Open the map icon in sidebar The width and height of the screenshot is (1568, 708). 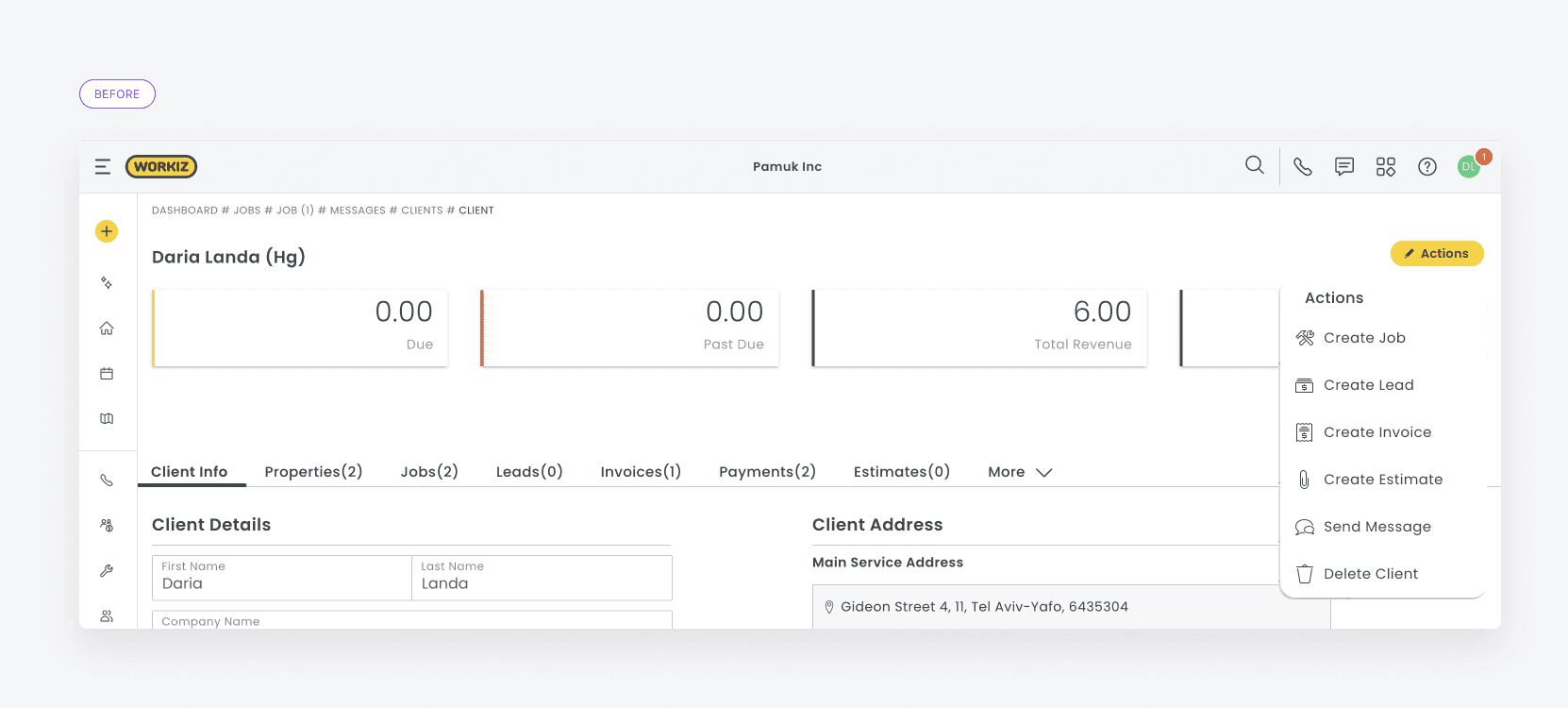tap(107, 419)
